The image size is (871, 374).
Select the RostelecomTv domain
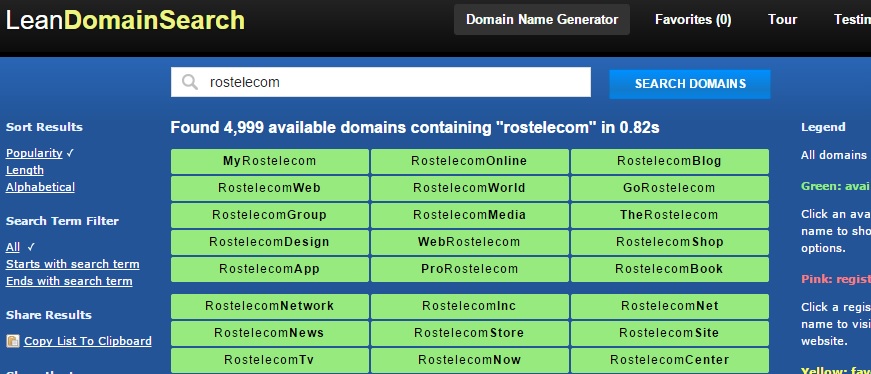[269, 360]
